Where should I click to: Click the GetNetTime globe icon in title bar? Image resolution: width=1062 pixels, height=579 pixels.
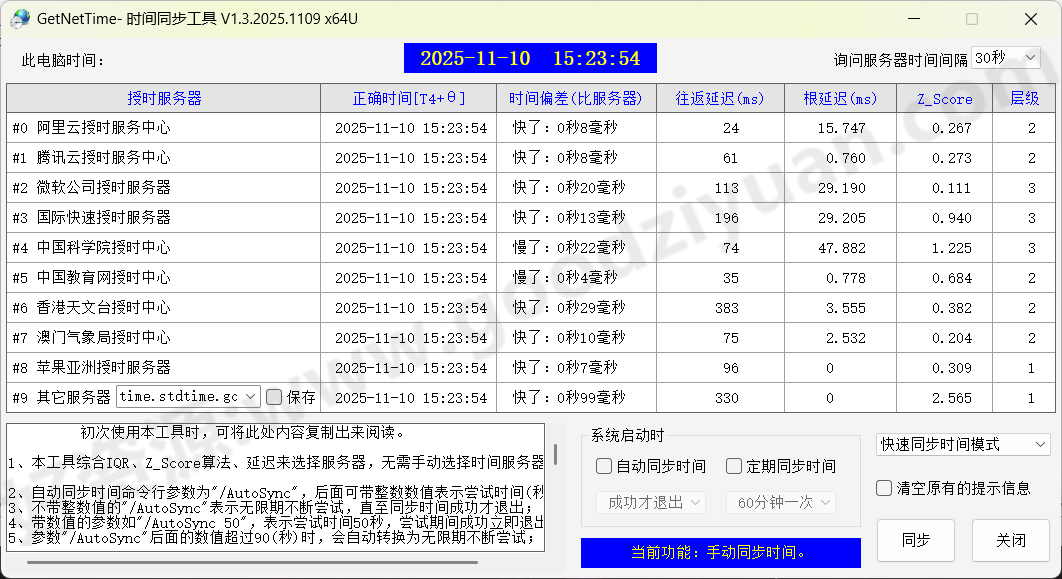point(22,19)
